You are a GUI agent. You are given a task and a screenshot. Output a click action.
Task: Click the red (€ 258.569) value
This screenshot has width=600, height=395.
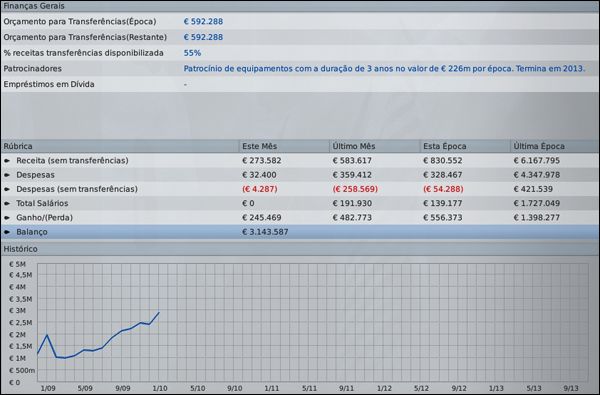click(x=355, y=189)
